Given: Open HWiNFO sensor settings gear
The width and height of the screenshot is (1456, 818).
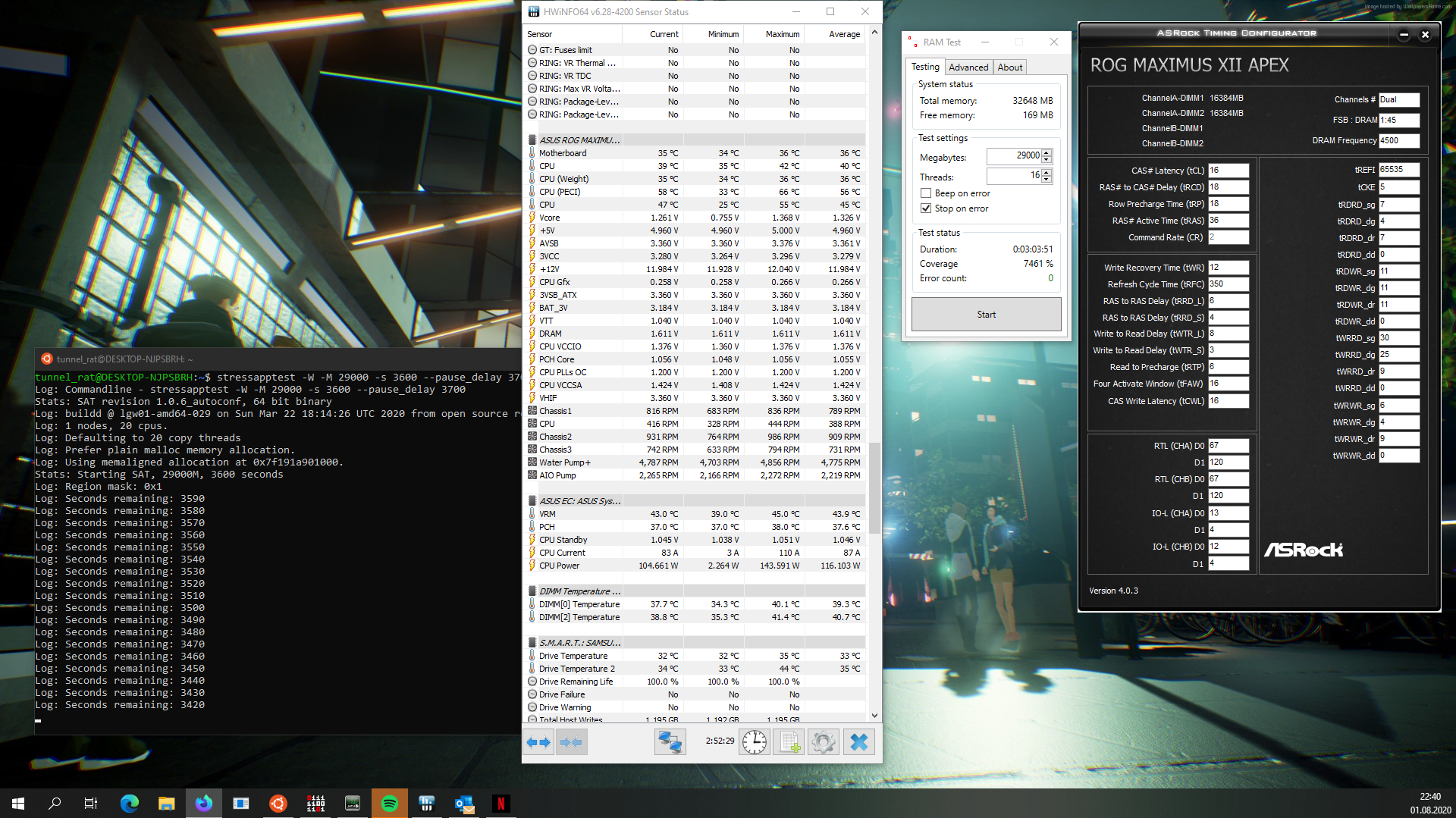Looking at the screenshot, I should click(823, 742).
